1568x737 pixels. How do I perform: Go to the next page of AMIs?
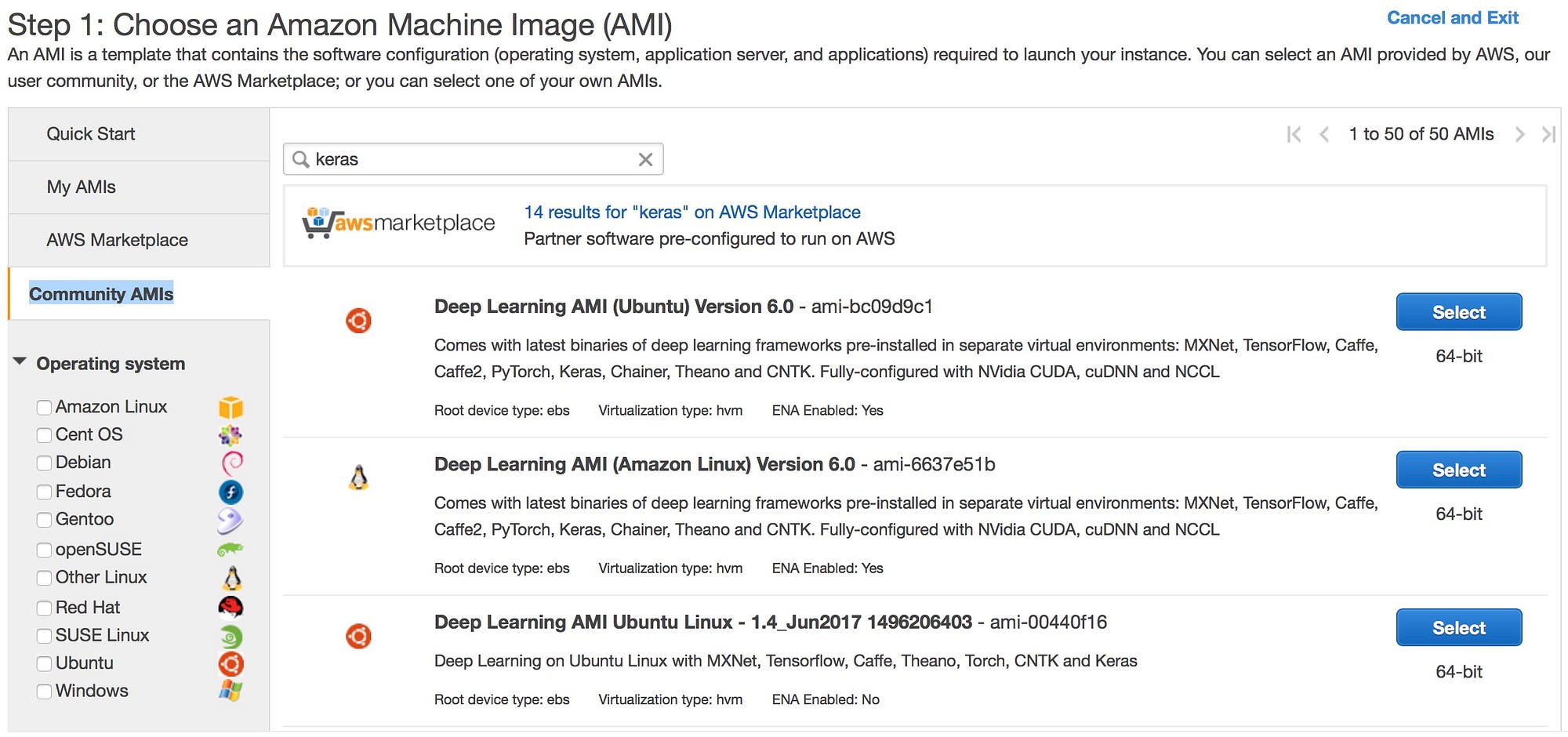pyautogui.click(x=1519, y=134)
